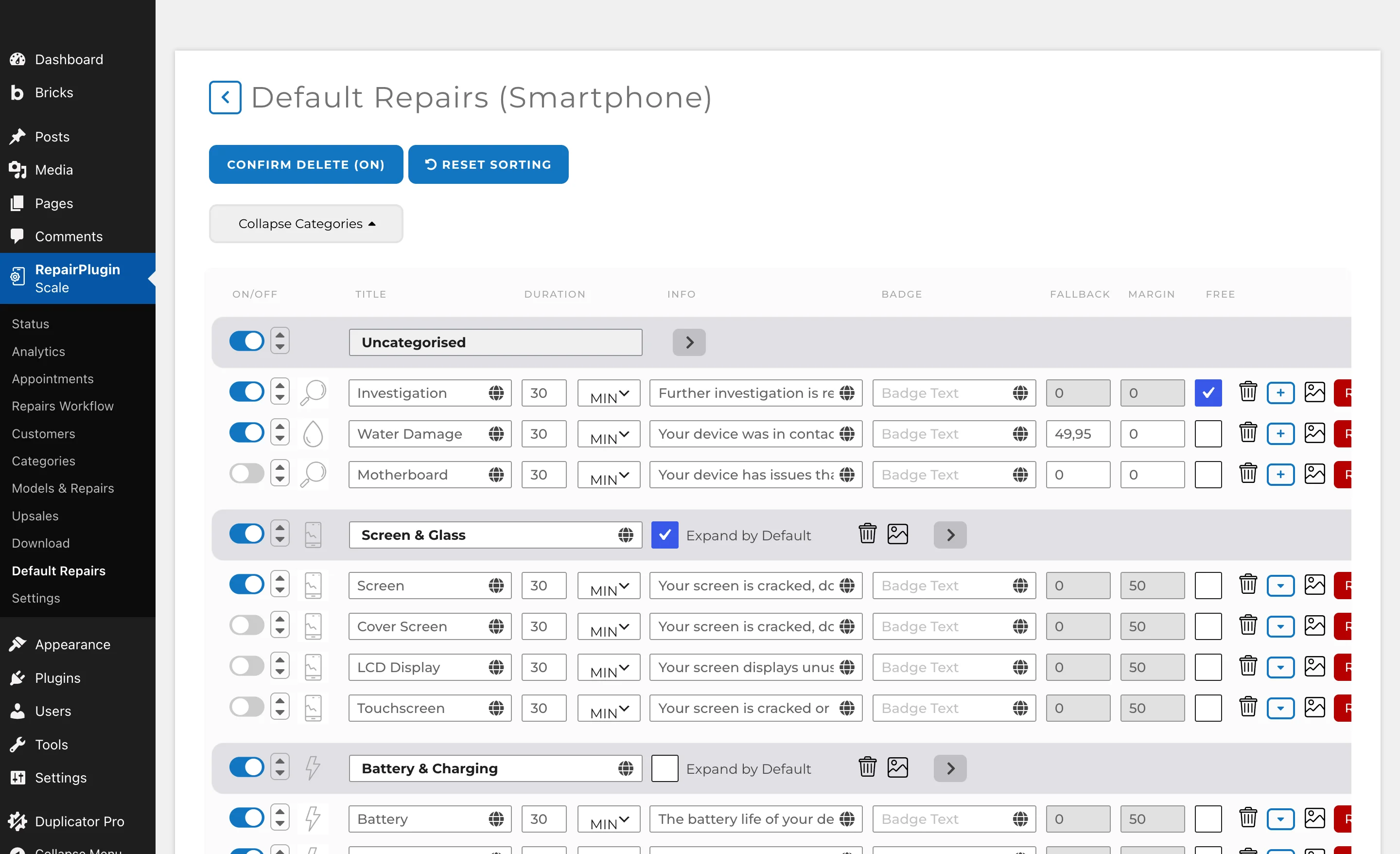This screenshot has height=854, width=1400.
Task: Click the sort stepper on Uncategorised category
Action: pyautogui.click(x=280, y=340)
